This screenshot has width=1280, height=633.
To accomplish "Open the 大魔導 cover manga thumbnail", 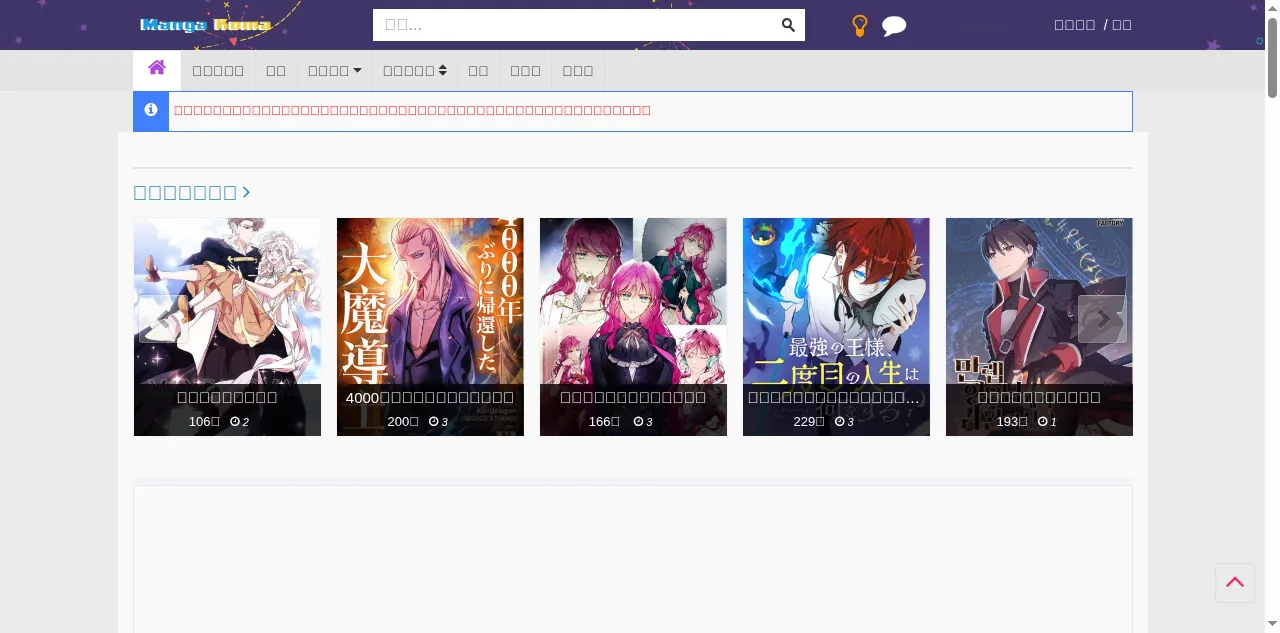I will (430, 327).
